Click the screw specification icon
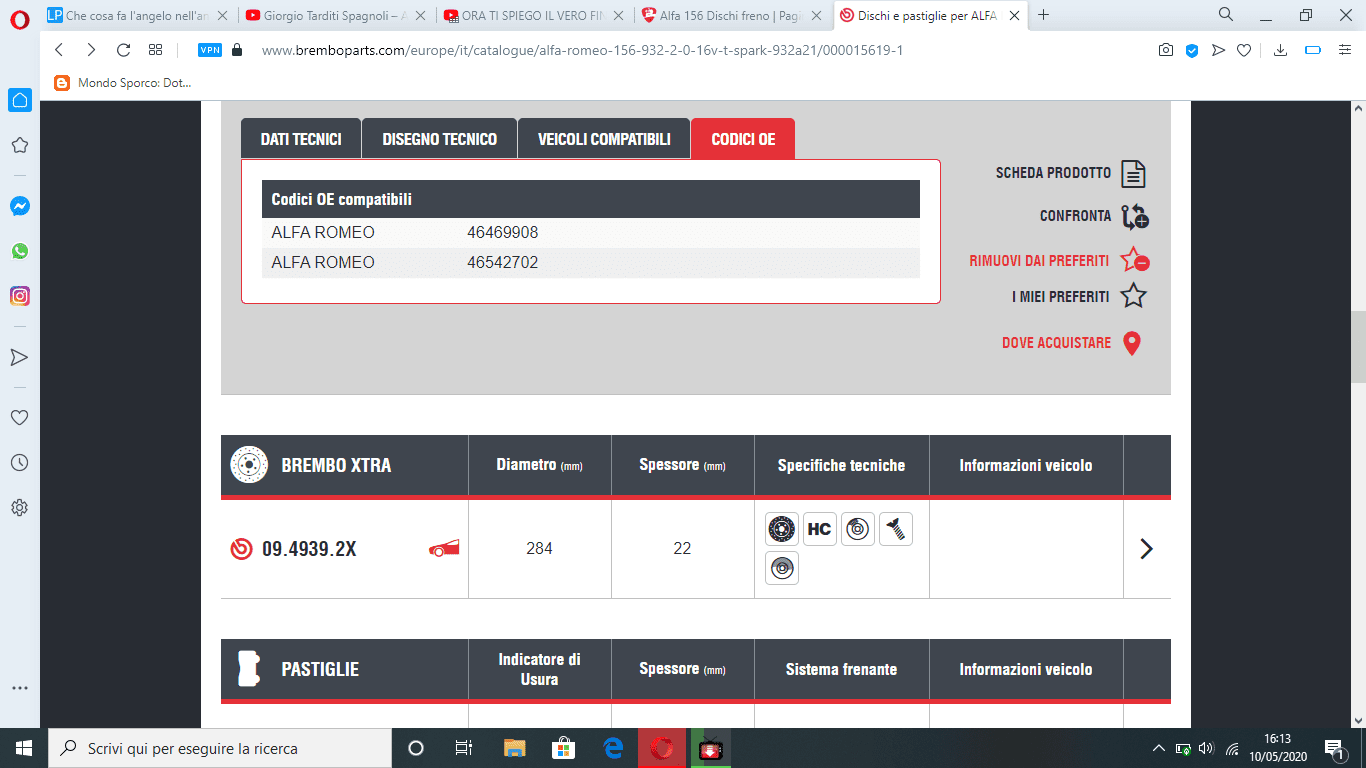 tap(896, 529)
